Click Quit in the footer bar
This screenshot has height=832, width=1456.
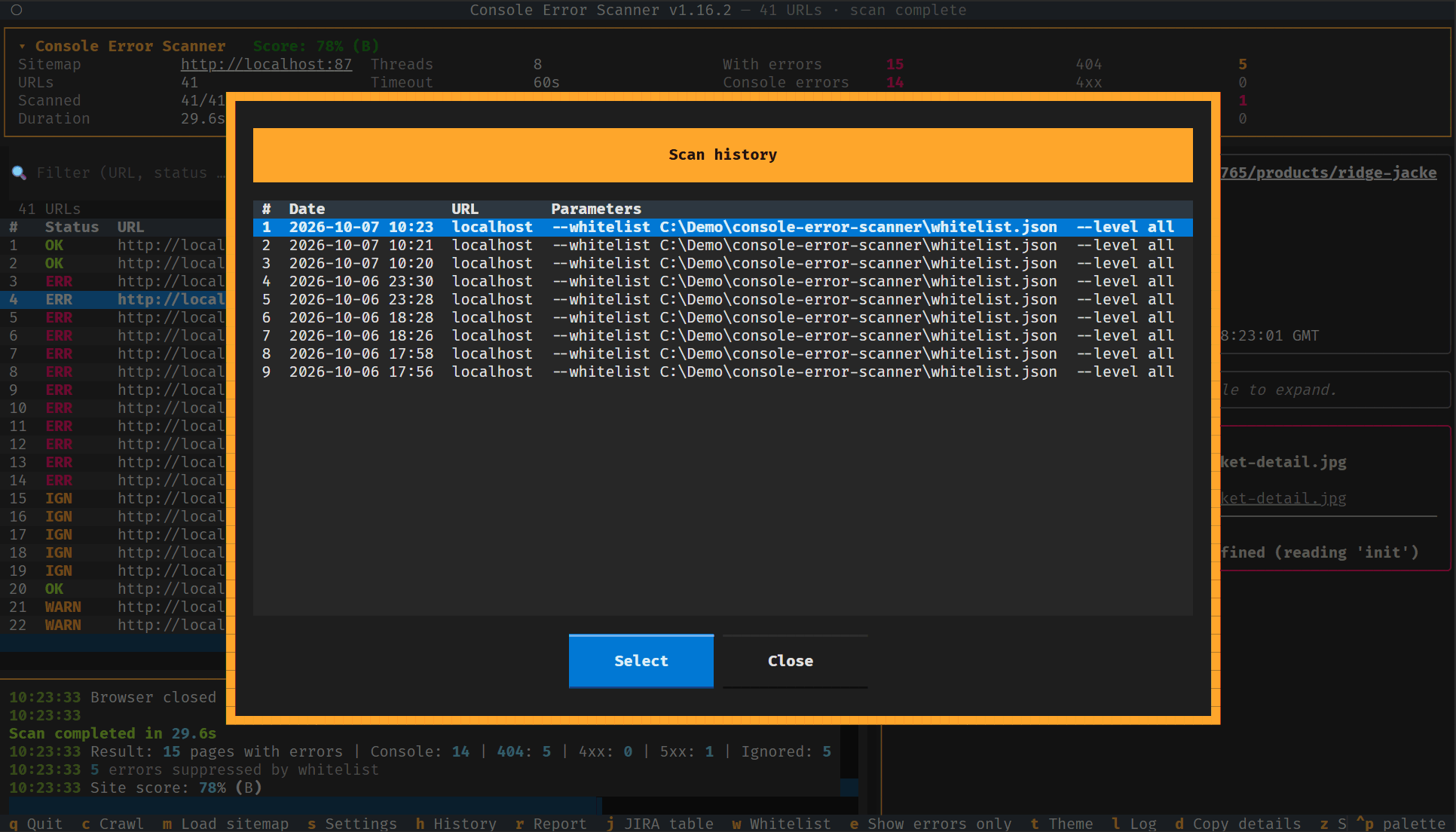coord(35,824)
